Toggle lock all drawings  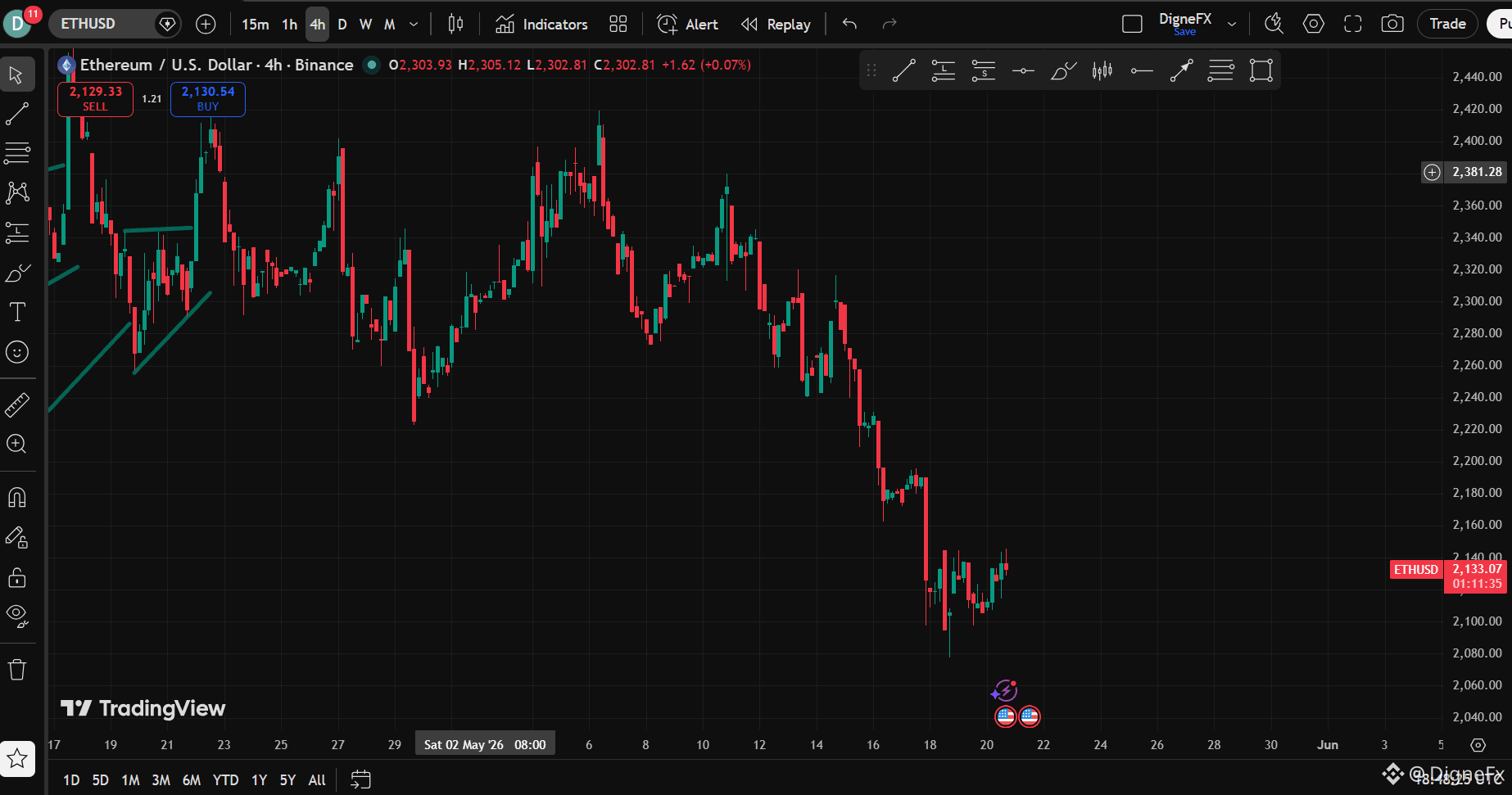(x=17, y=577)
